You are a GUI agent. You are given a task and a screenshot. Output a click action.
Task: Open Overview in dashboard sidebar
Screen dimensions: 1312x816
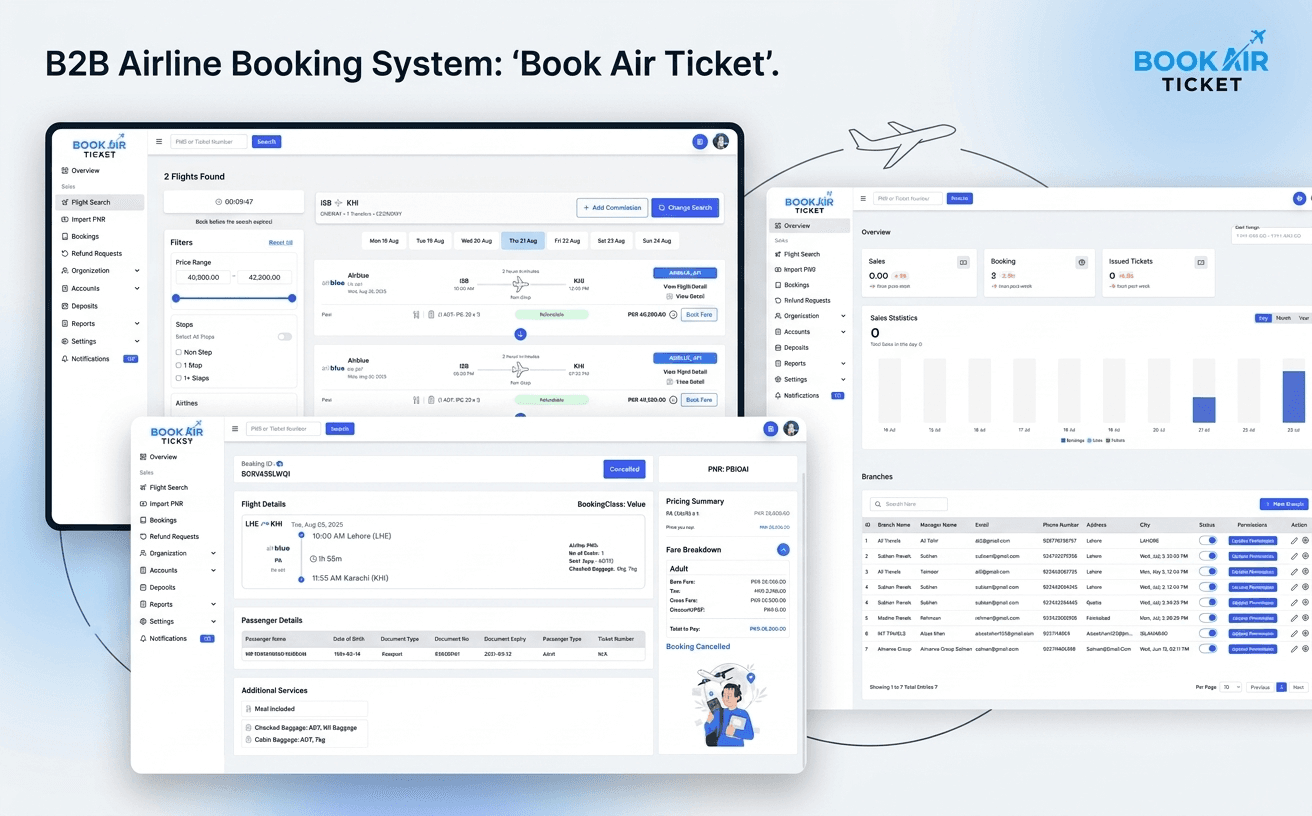810,226
